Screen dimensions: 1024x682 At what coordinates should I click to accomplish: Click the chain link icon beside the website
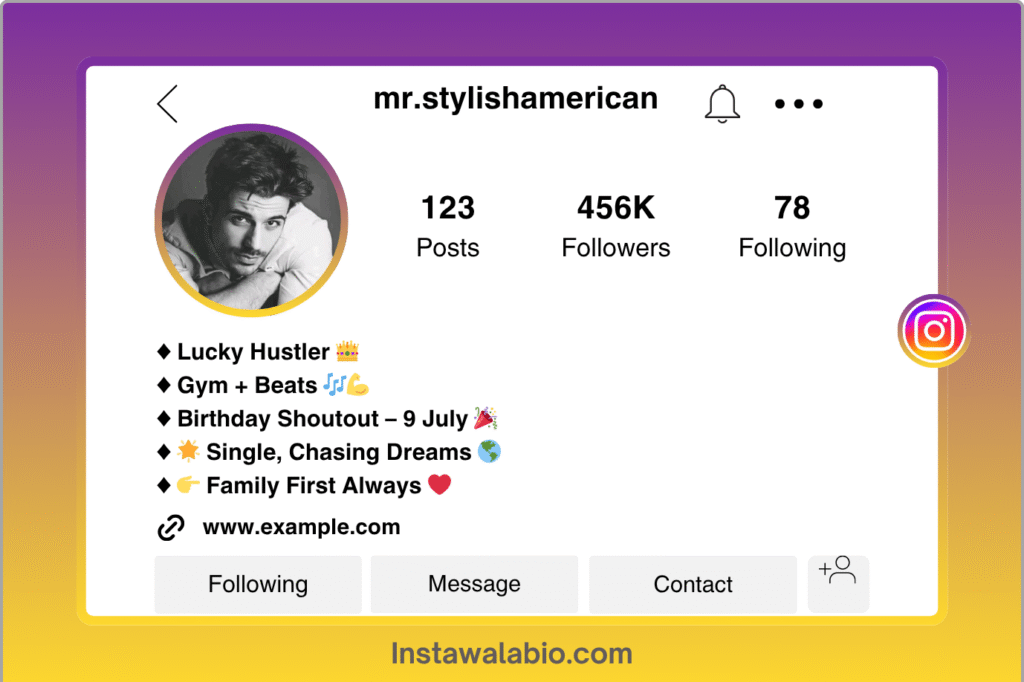click(x=171, y=527)
